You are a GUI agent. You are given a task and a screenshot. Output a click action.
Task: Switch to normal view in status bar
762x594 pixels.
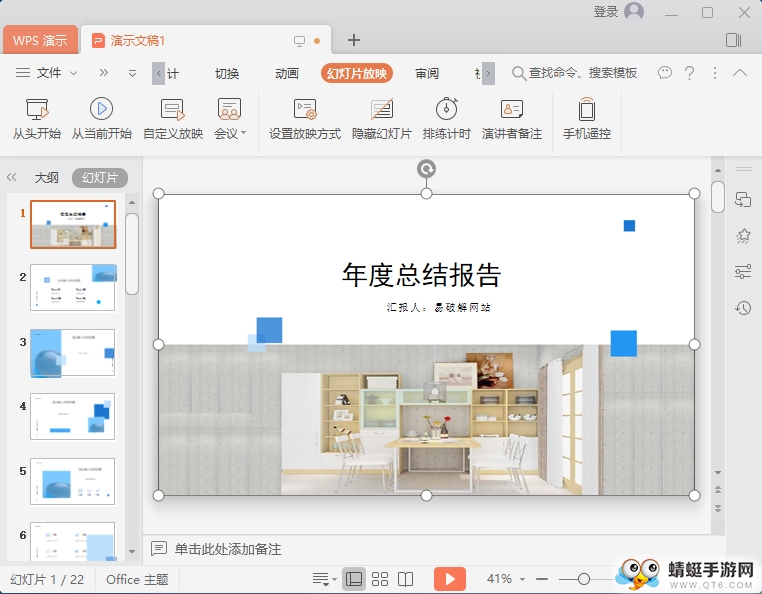point(353,579)
